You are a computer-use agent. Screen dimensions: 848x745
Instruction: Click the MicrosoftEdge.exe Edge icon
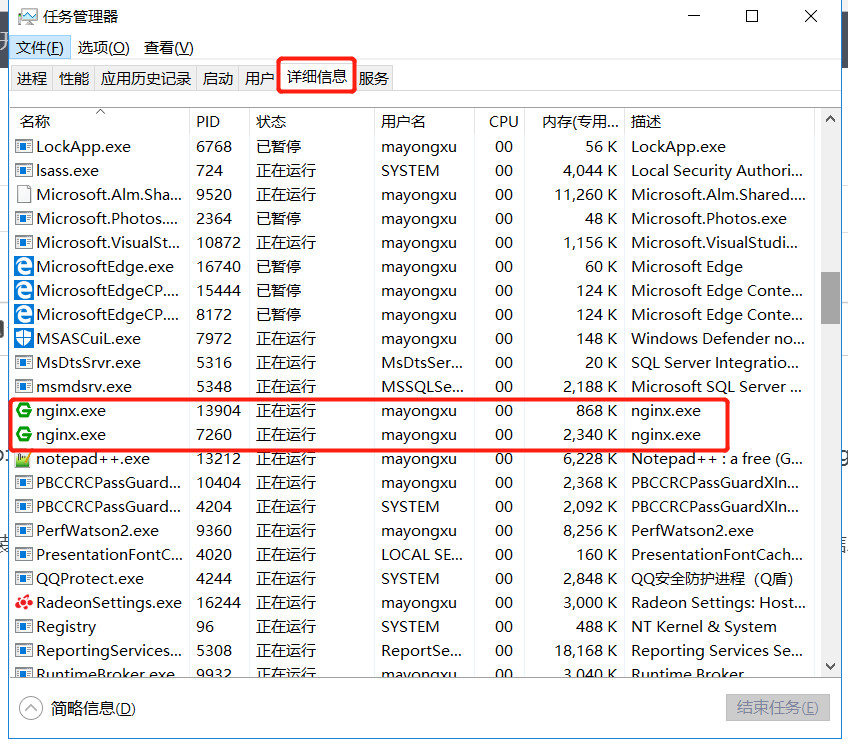tap(23, 267)
